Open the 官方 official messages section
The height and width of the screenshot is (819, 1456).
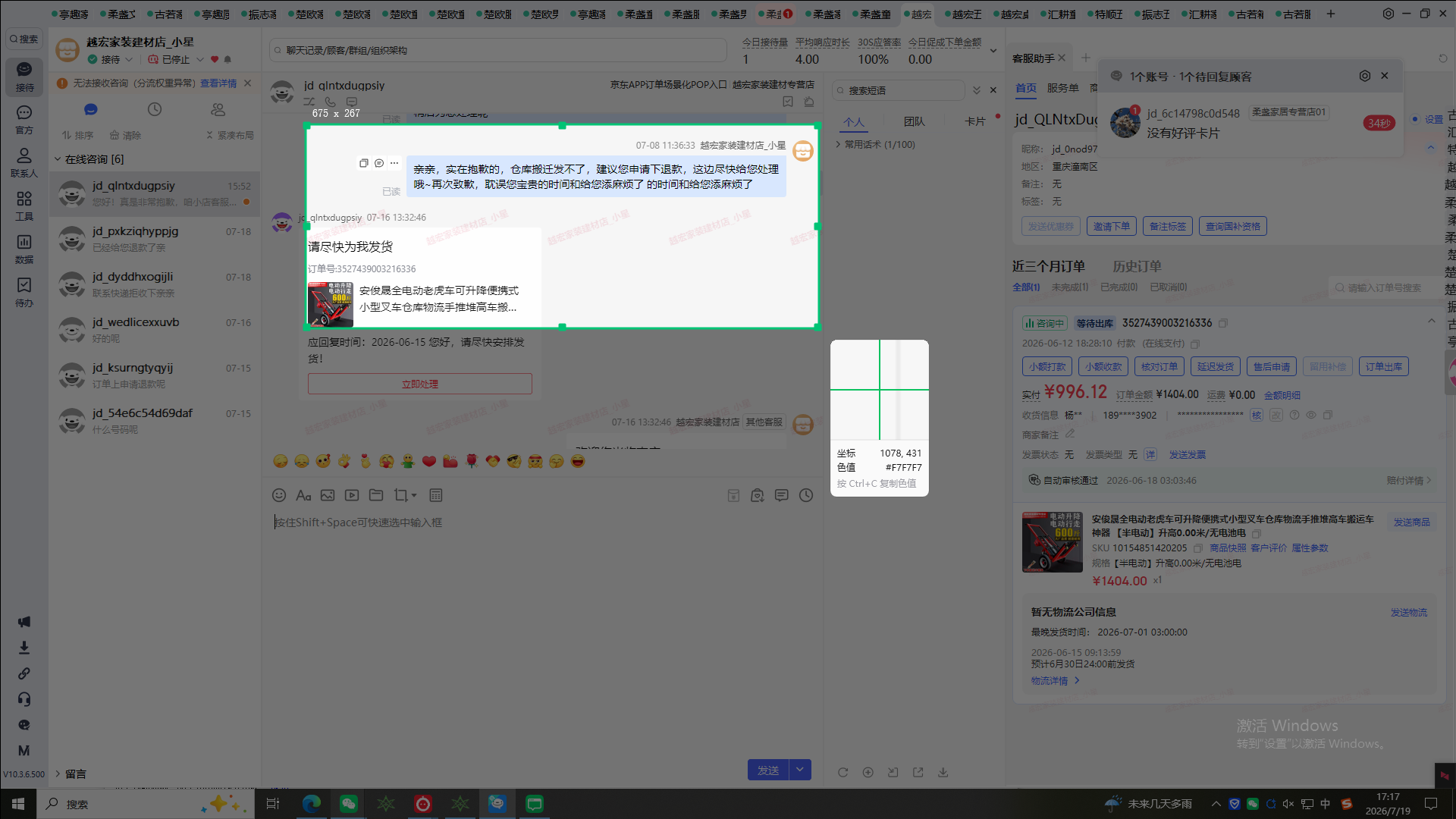24,120
